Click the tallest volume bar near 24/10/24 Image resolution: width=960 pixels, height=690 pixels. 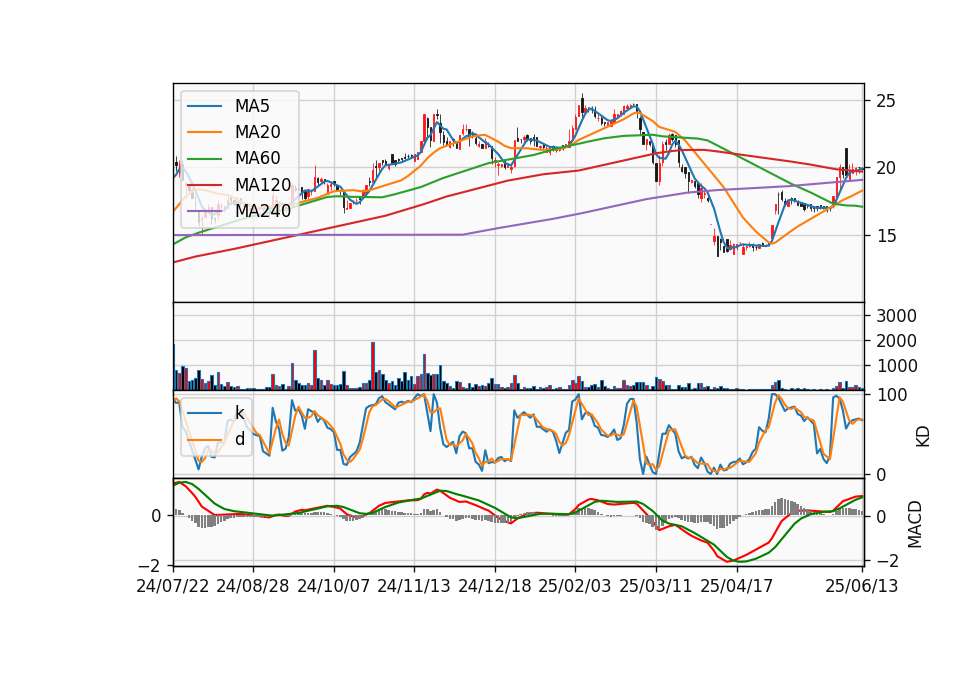tap(373, 366)
